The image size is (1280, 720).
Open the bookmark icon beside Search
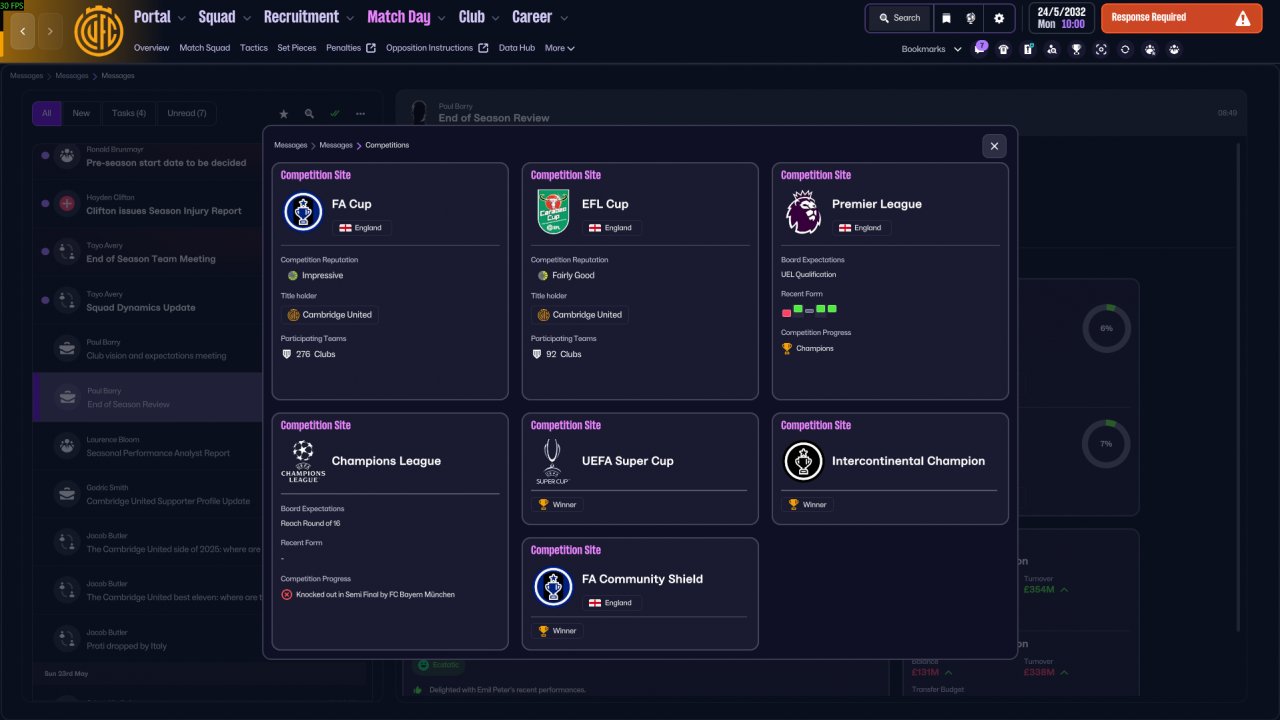click(946, 18)
